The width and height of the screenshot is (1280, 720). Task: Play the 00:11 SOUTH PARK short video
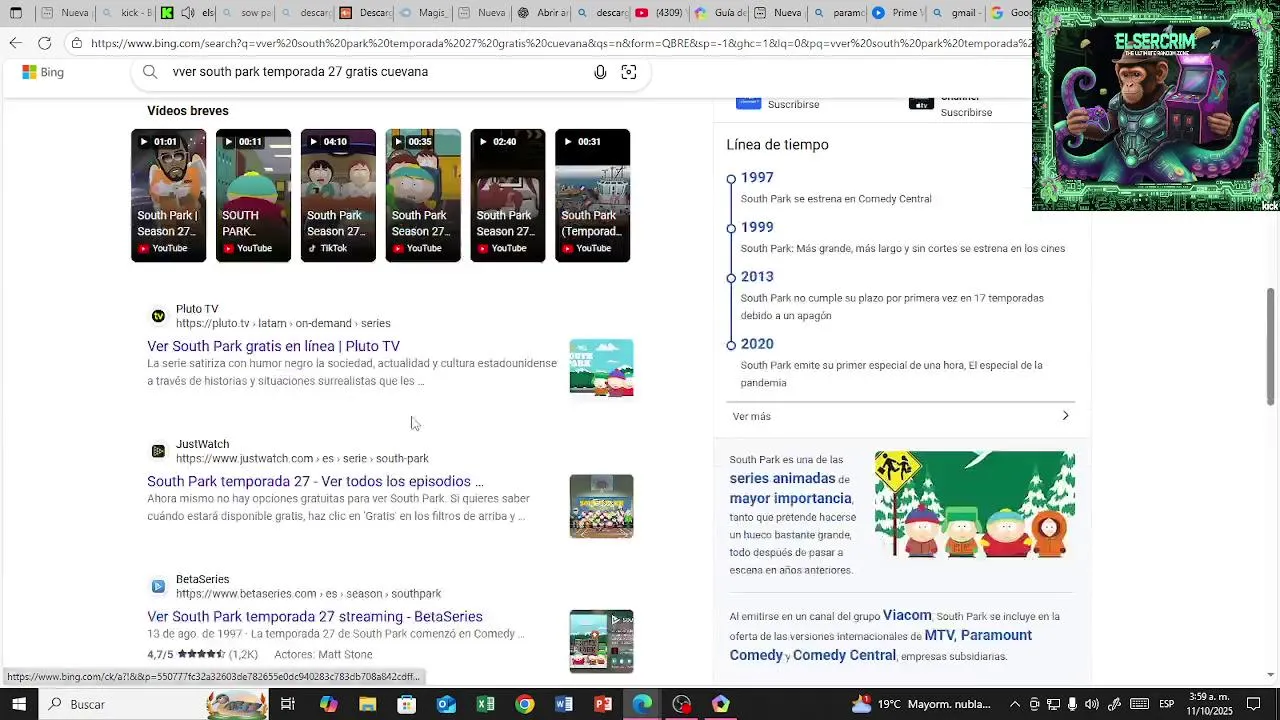tap(253, 195)
